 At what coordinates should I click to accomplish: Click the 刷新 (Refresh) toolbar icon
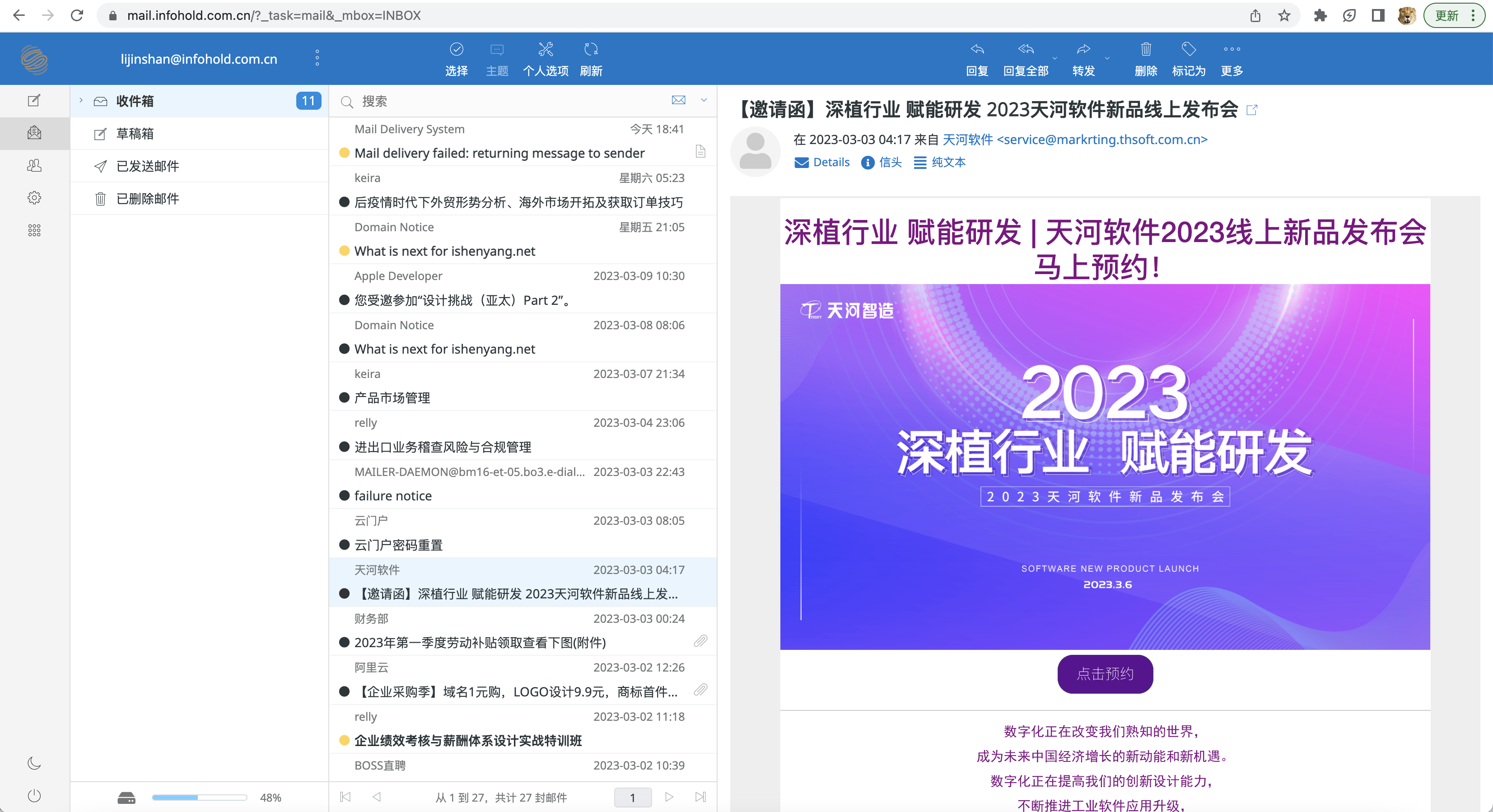pyautogui.click(x=591, y=59)
